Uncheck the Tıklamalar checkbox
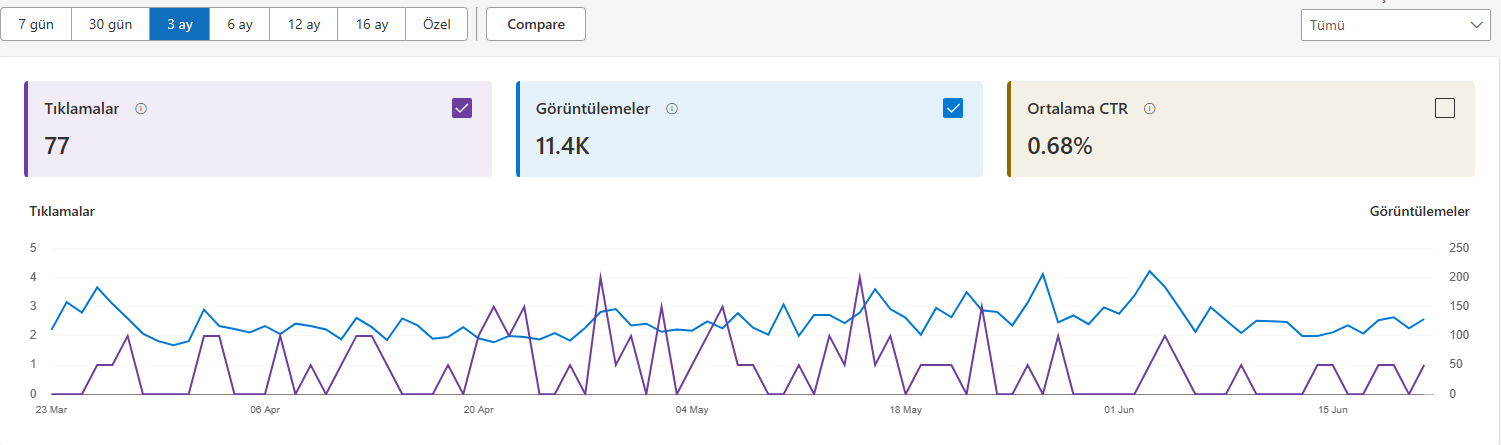 pos(462,108)
